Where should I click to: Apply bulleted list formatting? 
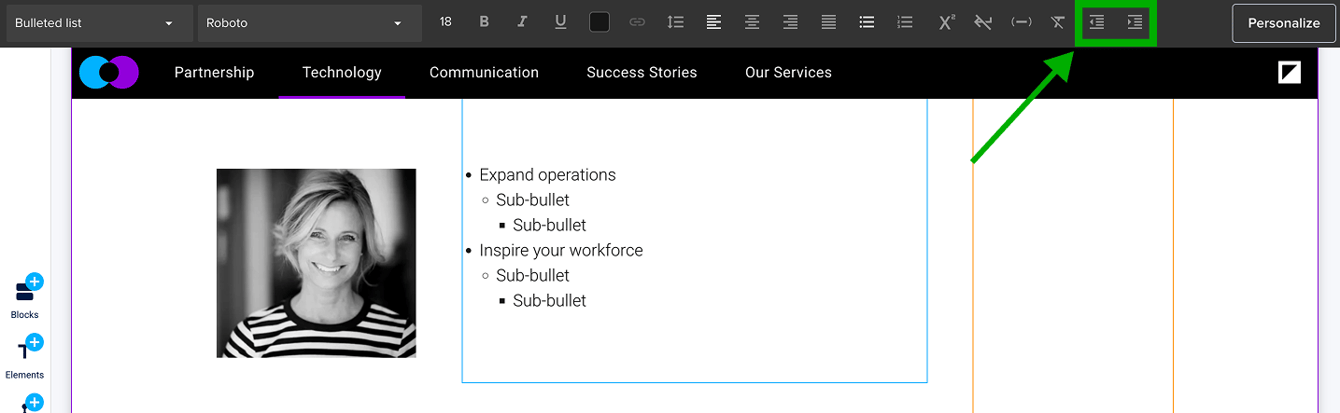[867, 22]
